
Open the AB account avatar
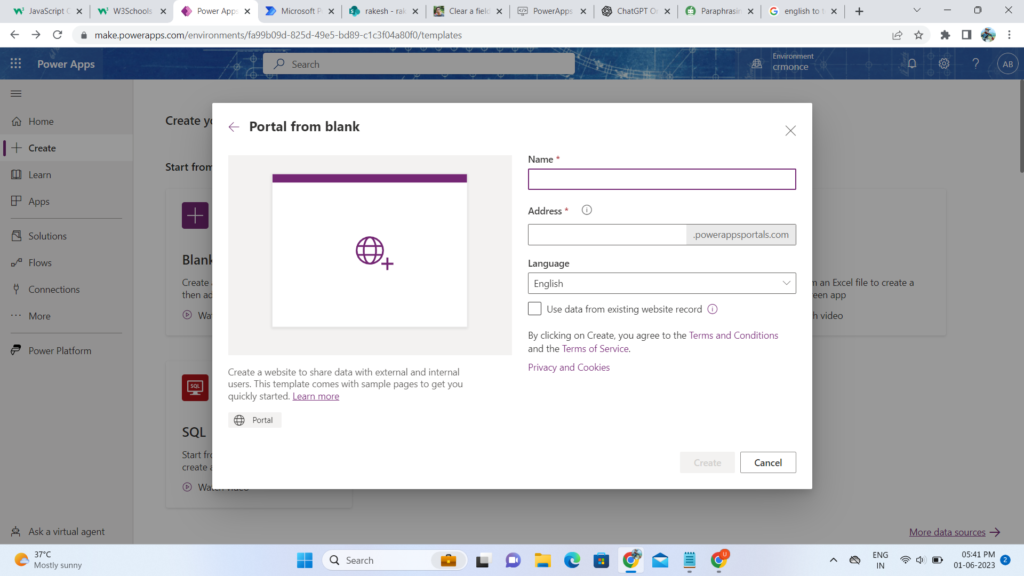coord(1008,63)
